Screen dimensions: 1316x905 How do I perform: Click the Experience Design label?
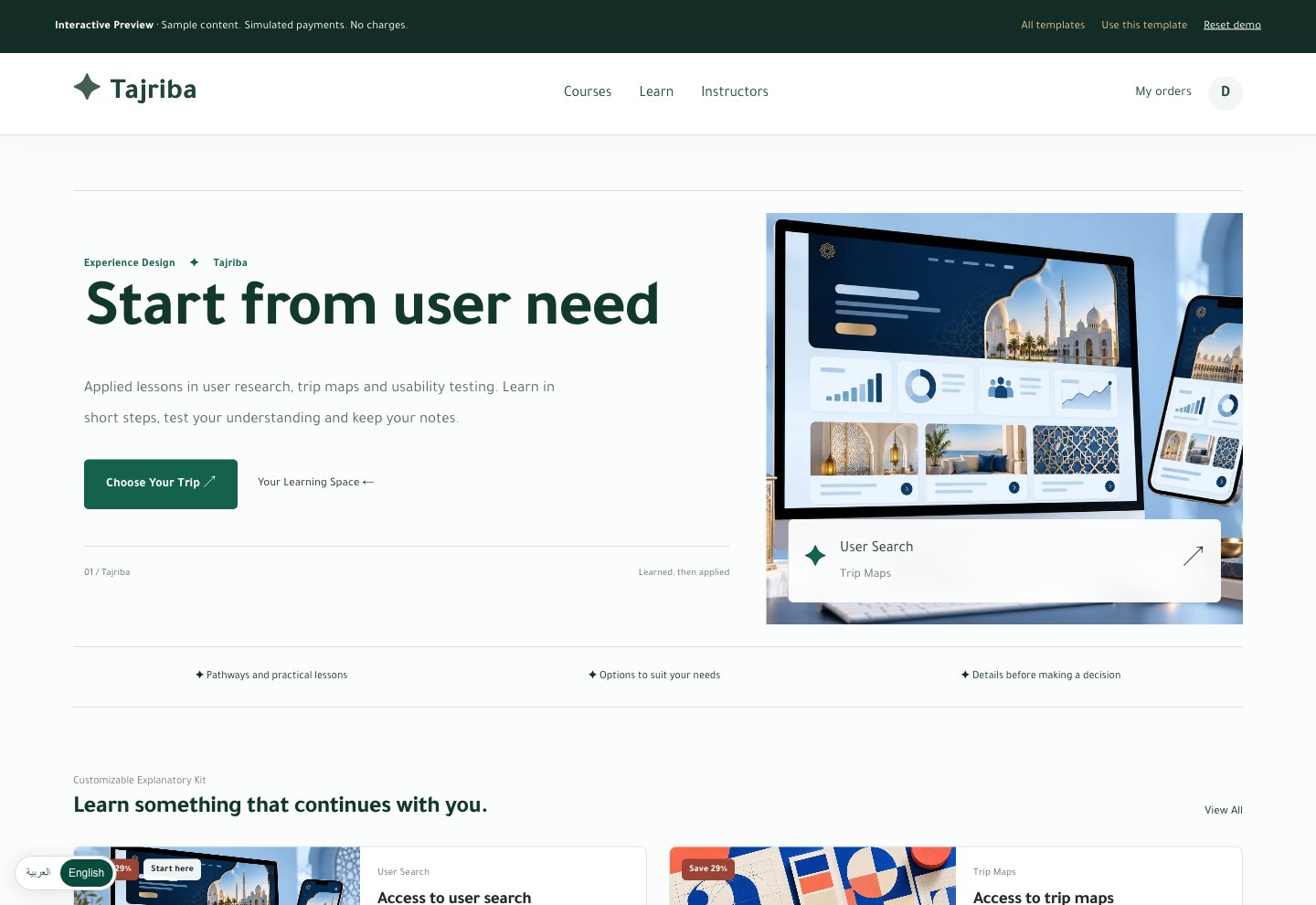point(130,262)
